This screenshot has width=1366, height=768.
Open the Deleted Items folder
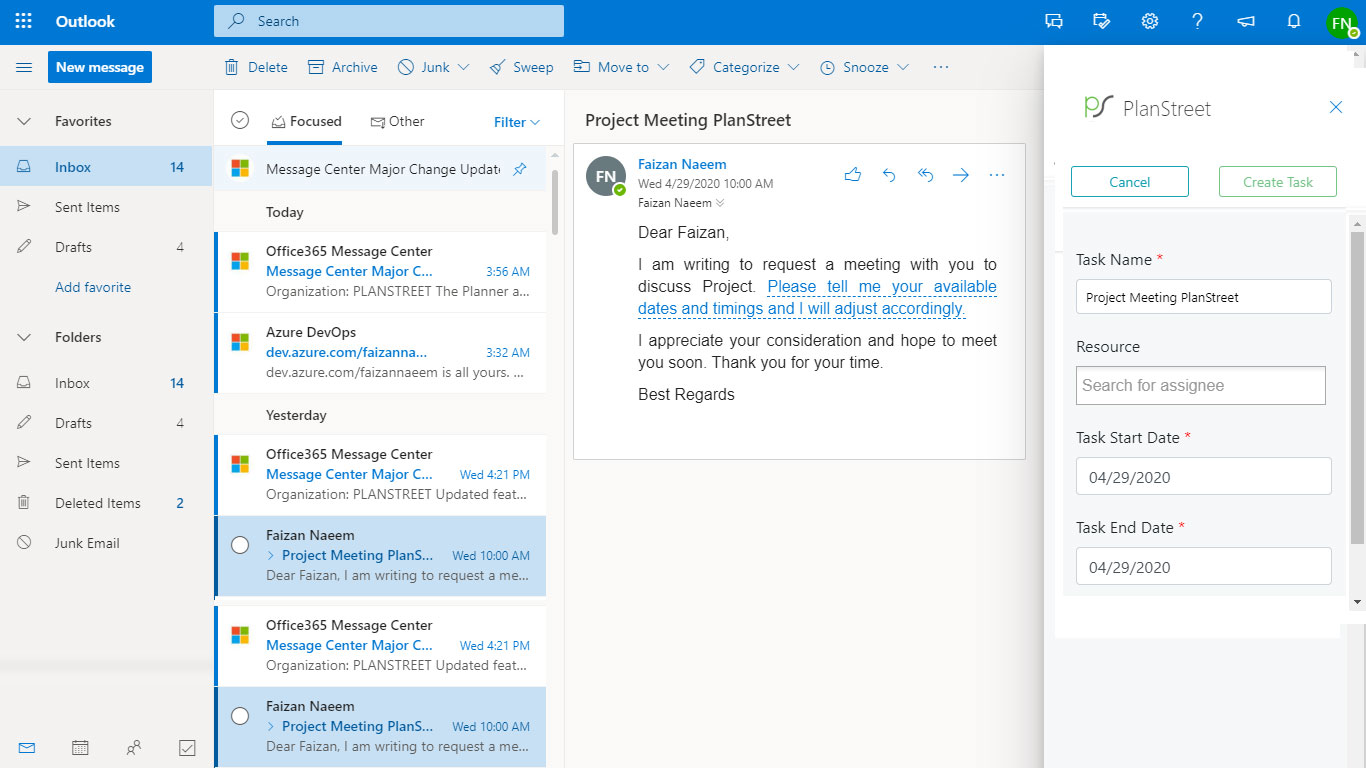107,503
